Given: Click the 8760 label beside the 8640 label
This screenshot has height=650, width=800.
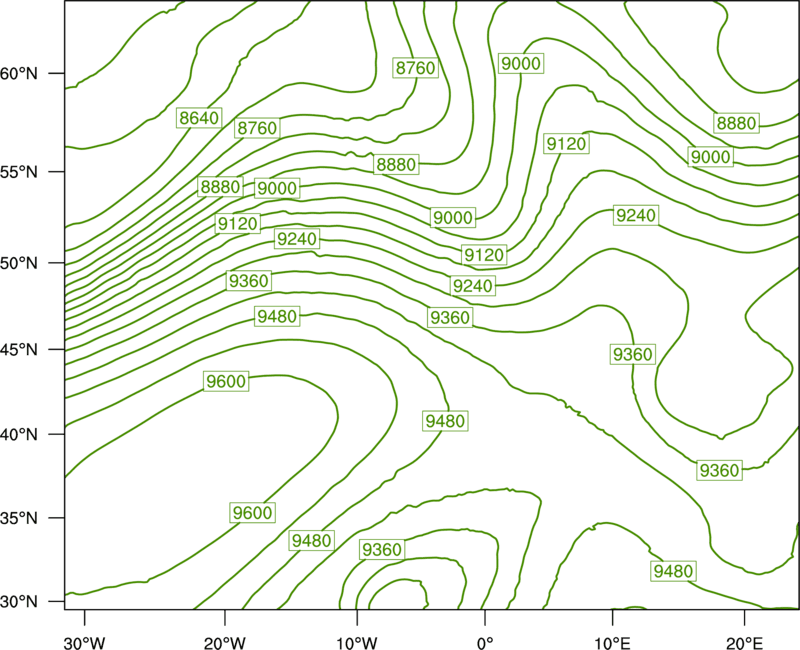Looking at the screenshot, I should 257,128.
